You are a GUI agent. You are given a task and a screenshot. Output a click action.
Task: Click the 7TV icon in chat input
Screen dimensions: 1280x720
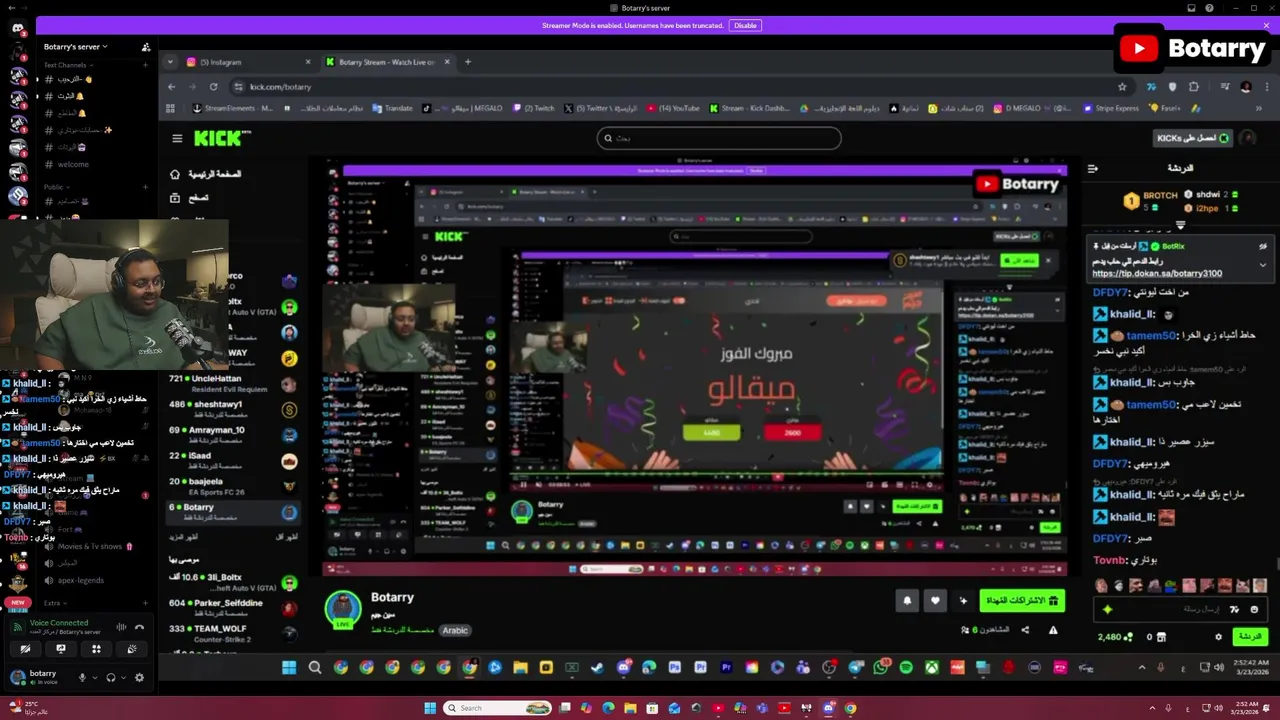pos(1235,609)
